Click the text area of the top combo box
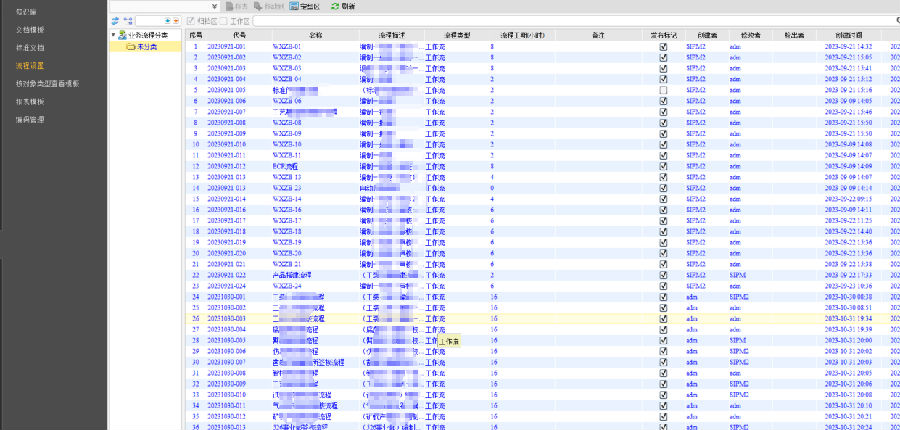Screen dimensions: 900x430 [x=159, y=6]
